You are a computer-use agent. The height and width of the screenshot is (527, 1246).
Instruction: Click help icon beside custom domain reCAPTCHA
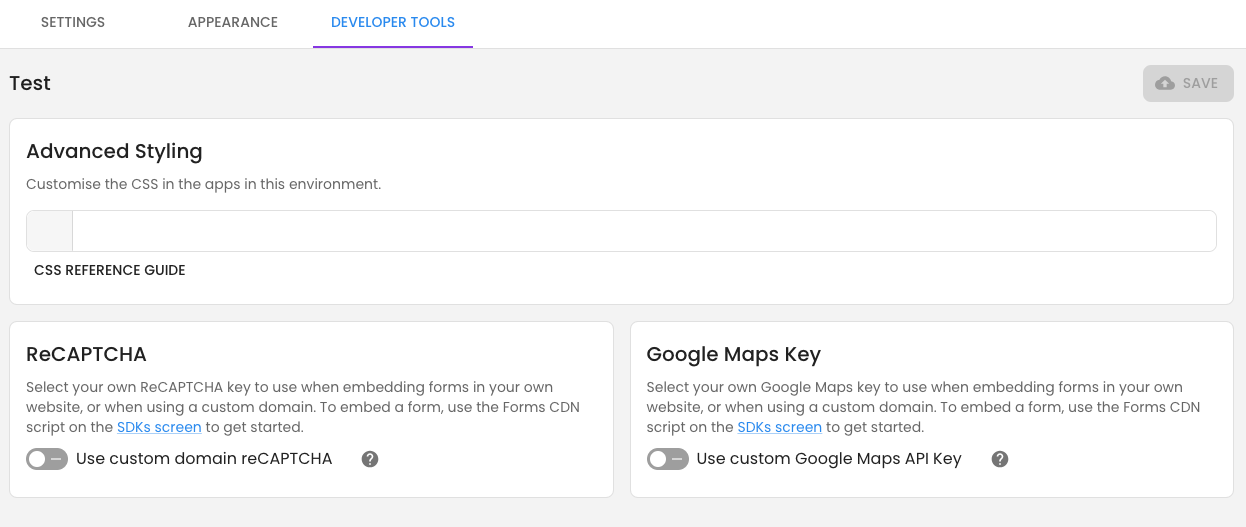[370, 459]
